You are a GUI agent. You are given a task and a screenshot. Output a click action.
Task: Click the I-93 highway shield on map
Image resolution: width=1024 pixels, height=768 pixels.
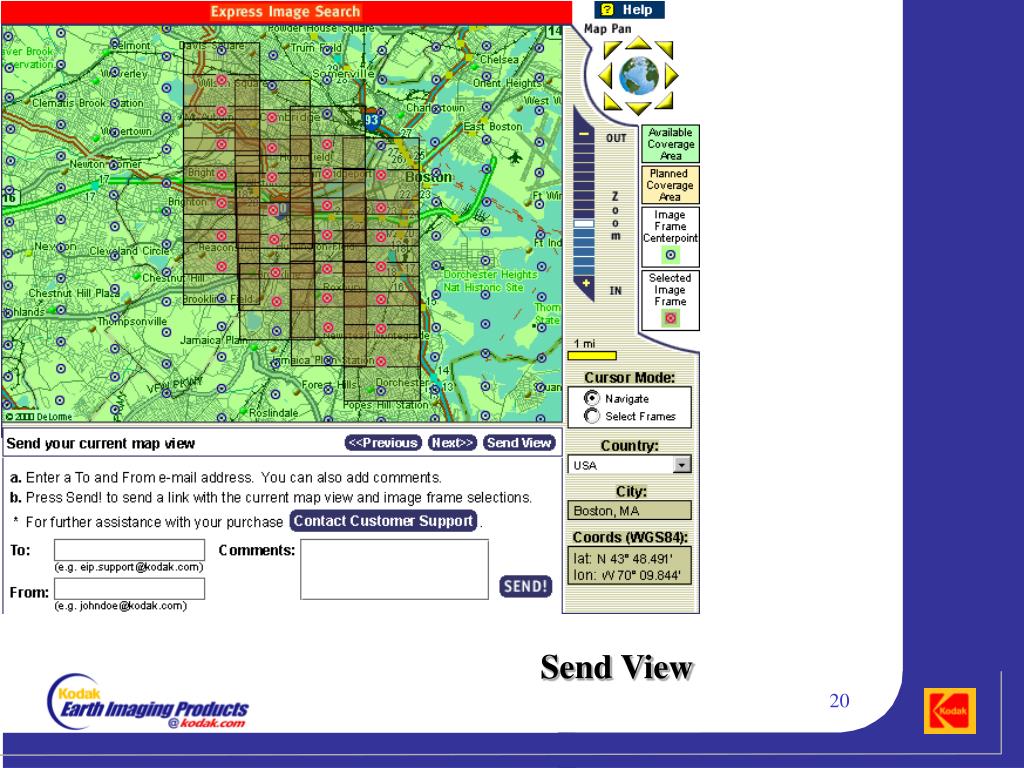click(x=372, y=120)
